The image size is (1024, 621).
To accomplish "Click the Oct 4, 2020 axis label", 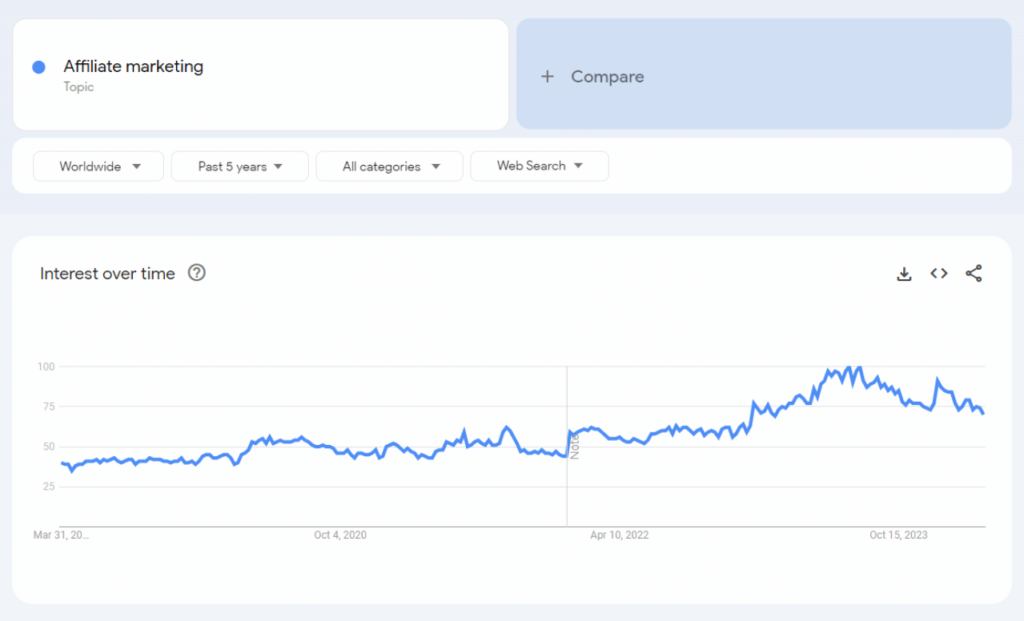I will pyautogui.click(x=340, y=535).
